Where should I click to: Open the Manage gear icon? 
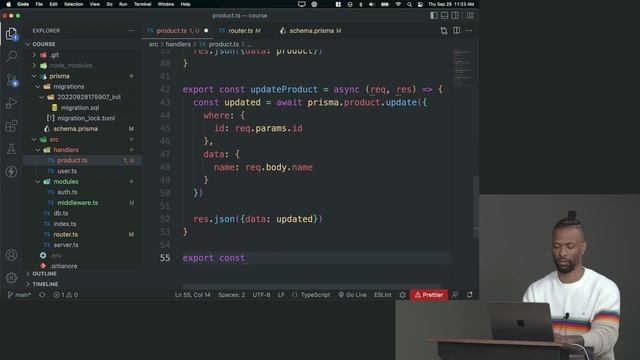[11, 278]
